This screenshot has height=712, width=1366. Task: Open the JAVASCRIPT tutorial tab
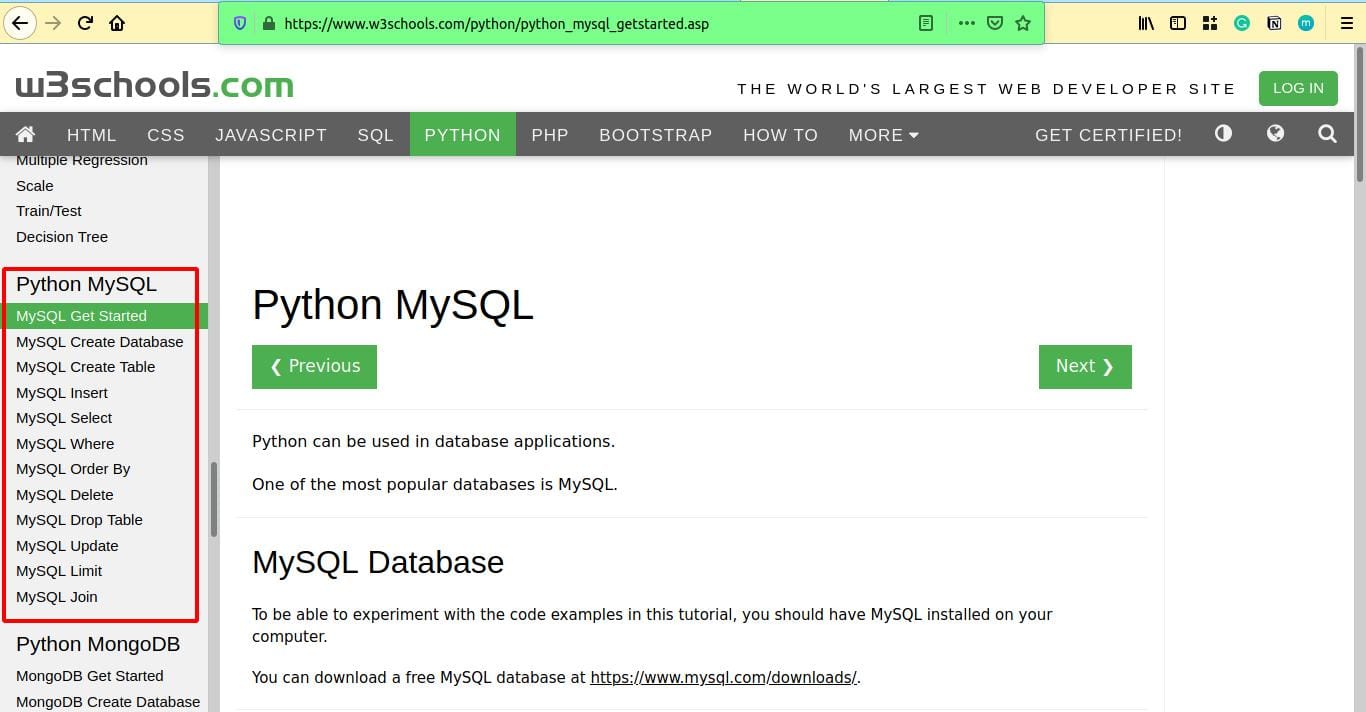[271, 135]
